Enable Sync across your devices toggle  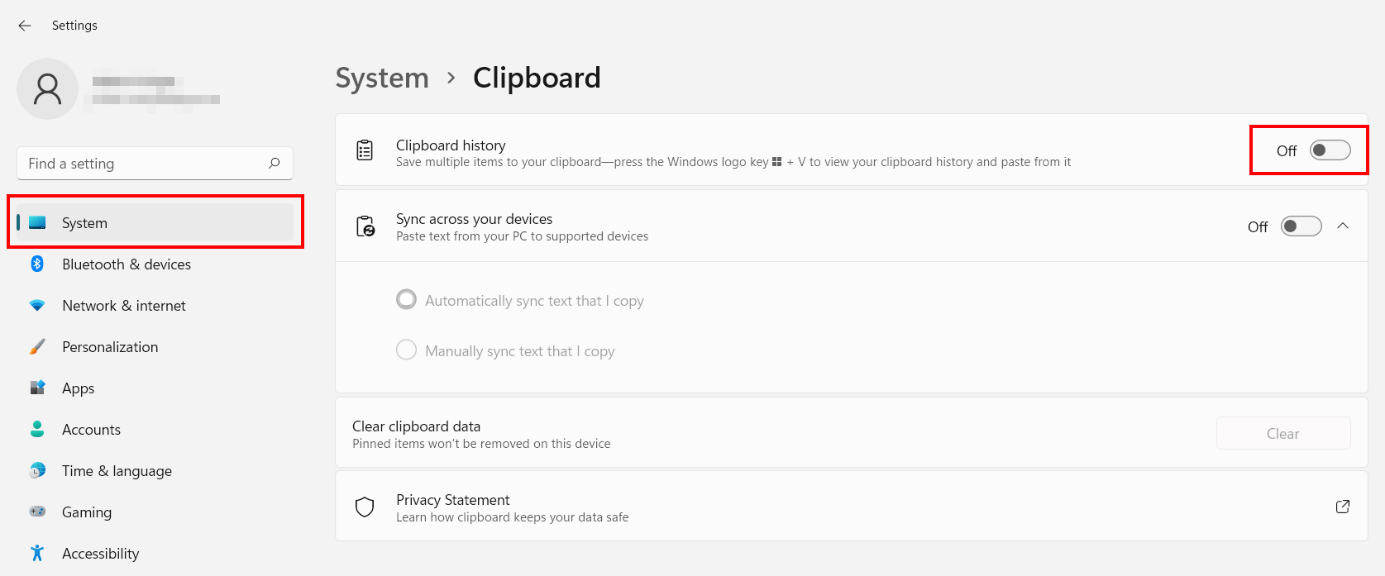[1302, 226]
